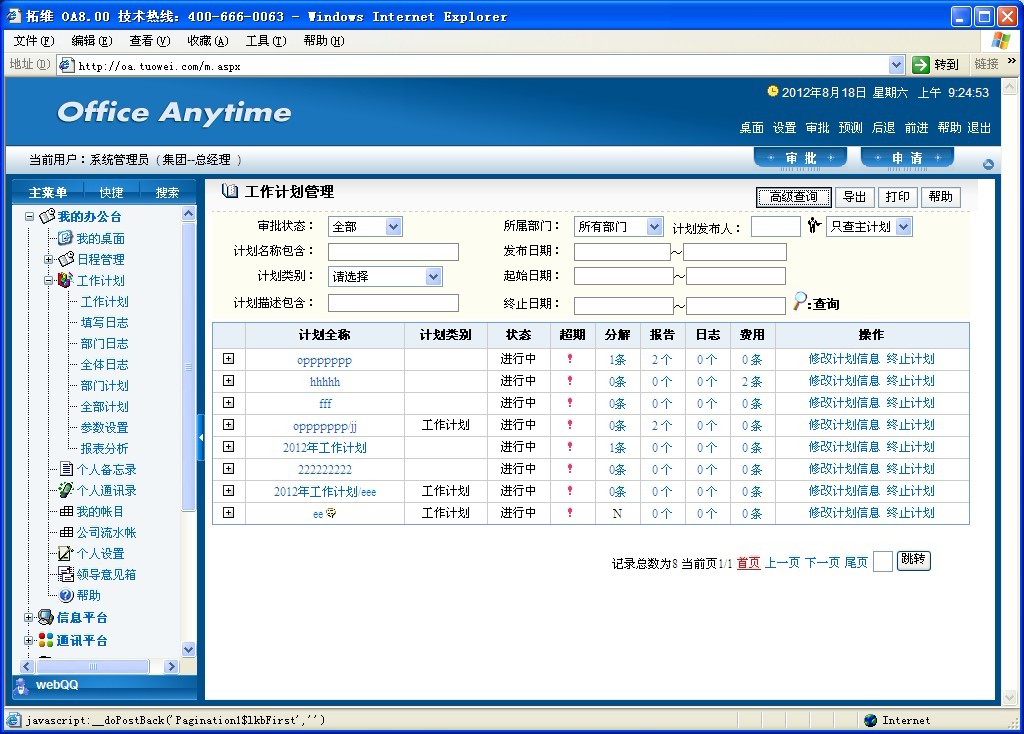Viewport: 1024px width, 734px height.
Task: Switch to the 快捷 tab in sidebar
Action: click(111, 192)
